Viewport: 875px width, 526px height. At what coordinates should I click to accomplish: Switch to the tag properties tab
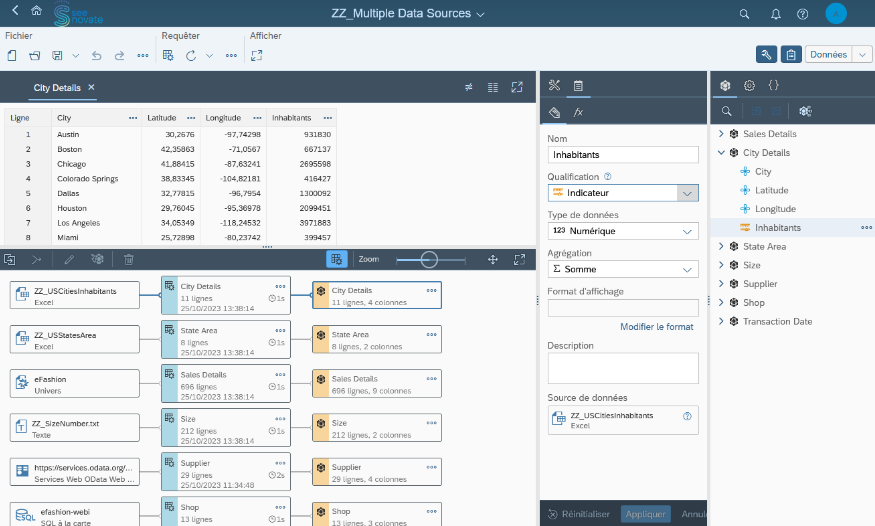pyautogui.click(x=554, y=112)
